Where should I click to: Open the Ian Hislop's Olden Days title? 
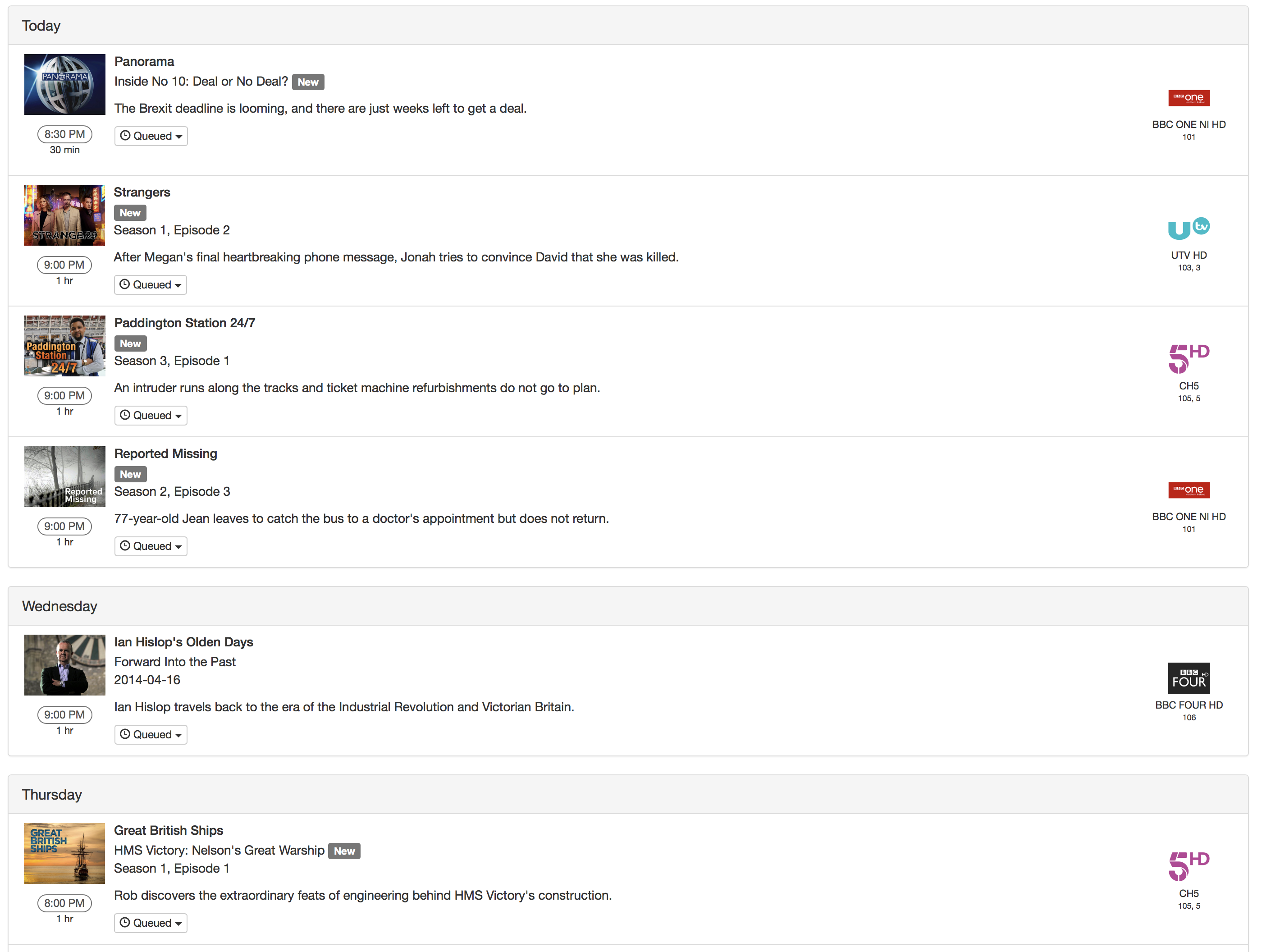pyautogui.click(x=183, y=642)
